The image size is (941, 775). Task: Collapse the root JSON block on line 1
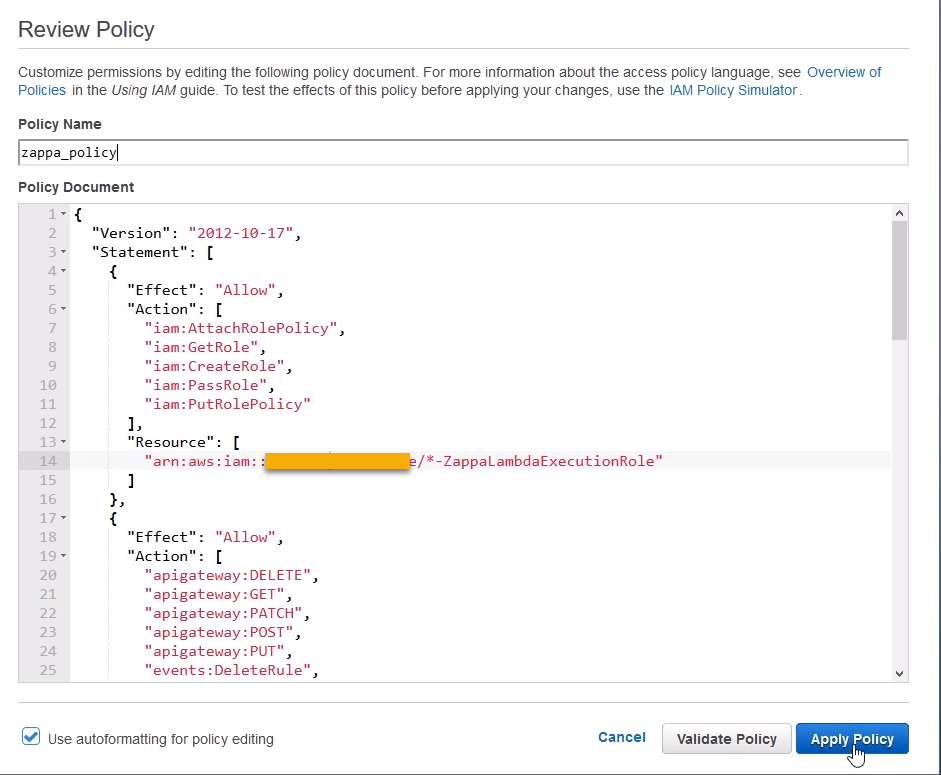64,215
